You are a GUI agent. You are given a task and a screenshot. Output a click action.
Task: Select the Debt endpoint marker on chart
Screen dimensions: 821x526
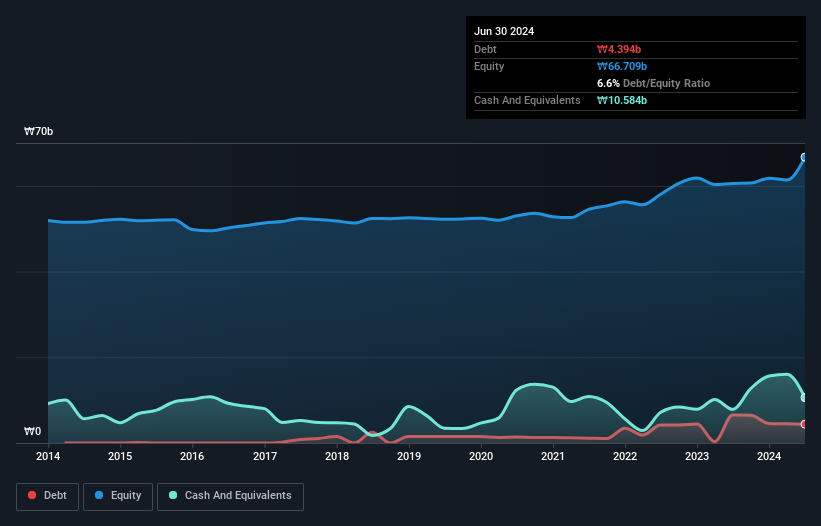click(x=804, y=424)
